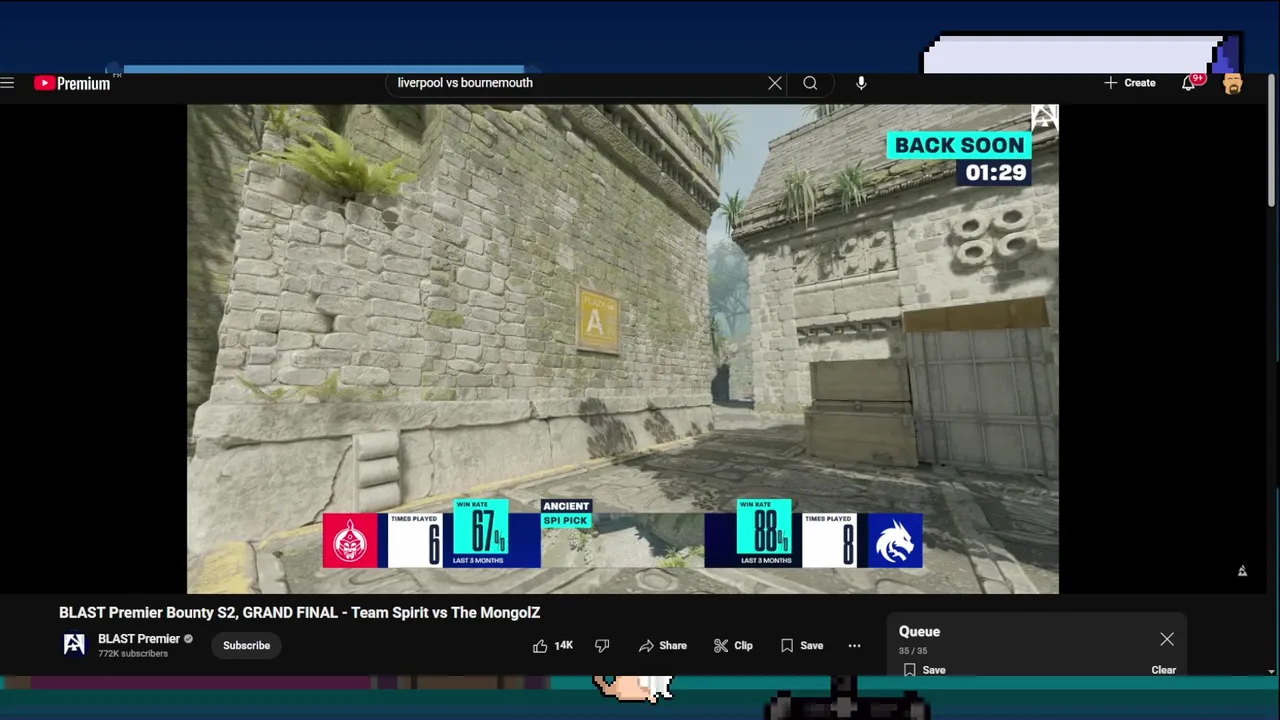1280x720 pixels.
Task: Click the 772K subscribers text
Action: 133,654
